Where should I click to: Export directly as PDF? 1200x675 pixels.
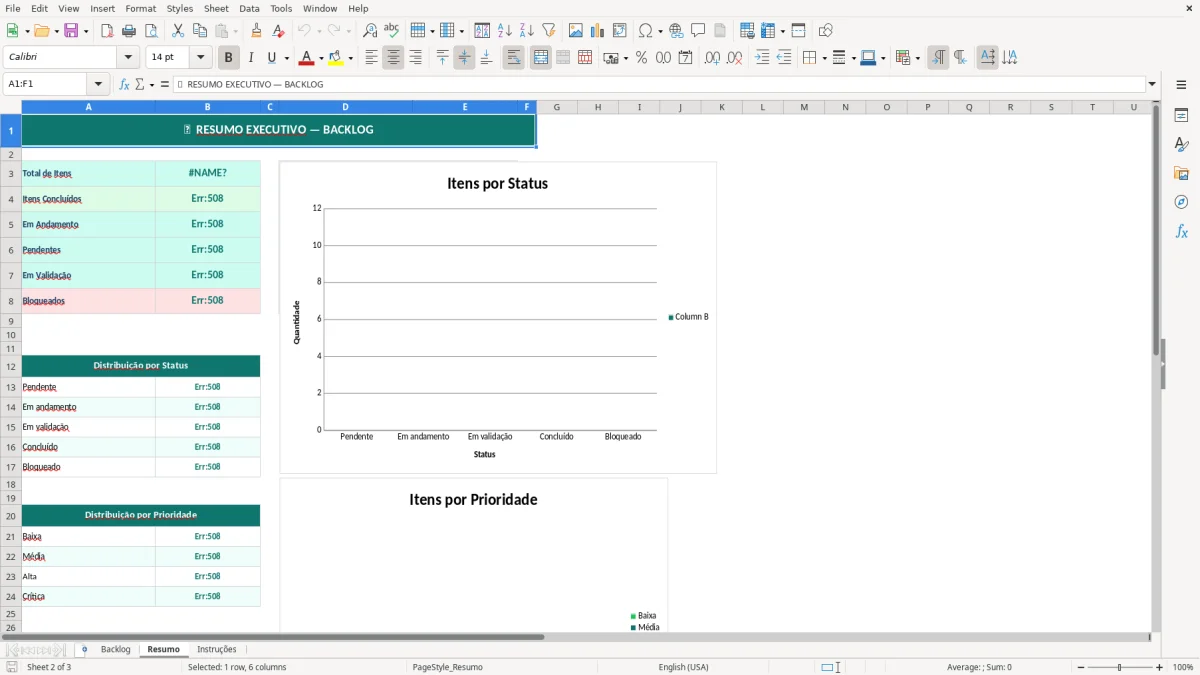(x=107, y=31)
